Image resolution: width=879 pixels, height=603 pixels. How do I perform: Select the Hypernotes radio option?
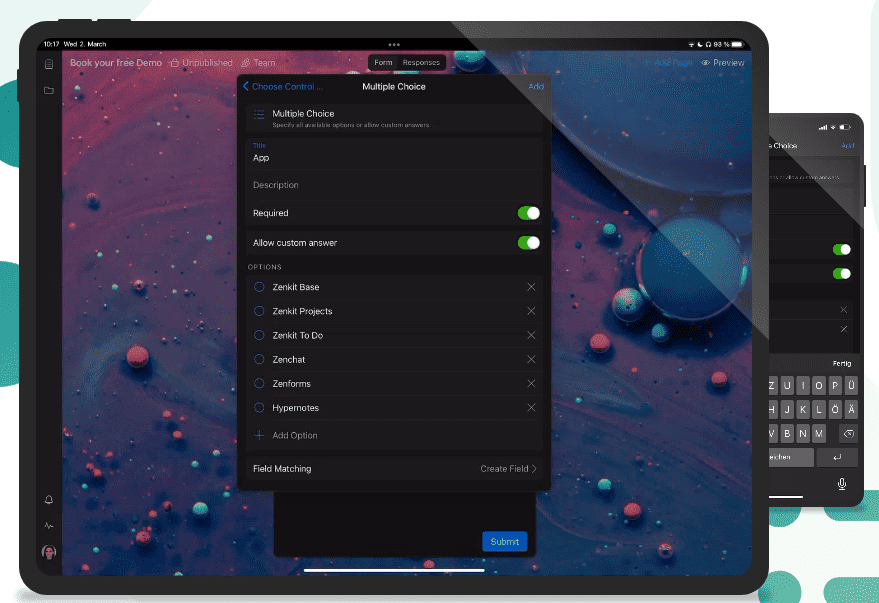click(259, 407)
